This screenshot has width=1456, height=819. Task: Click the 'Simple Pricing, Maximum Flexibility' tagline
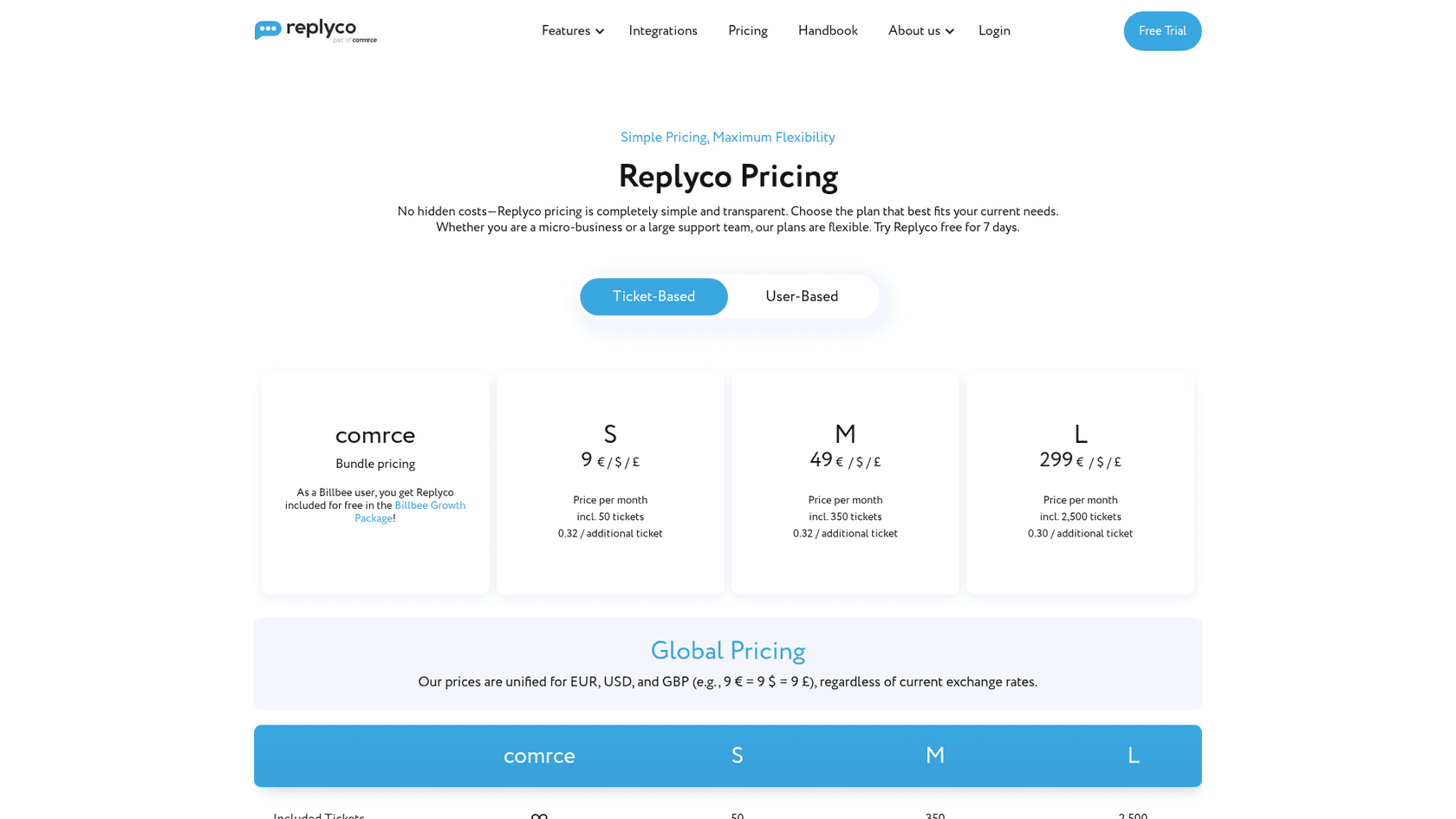coord(728,138)
